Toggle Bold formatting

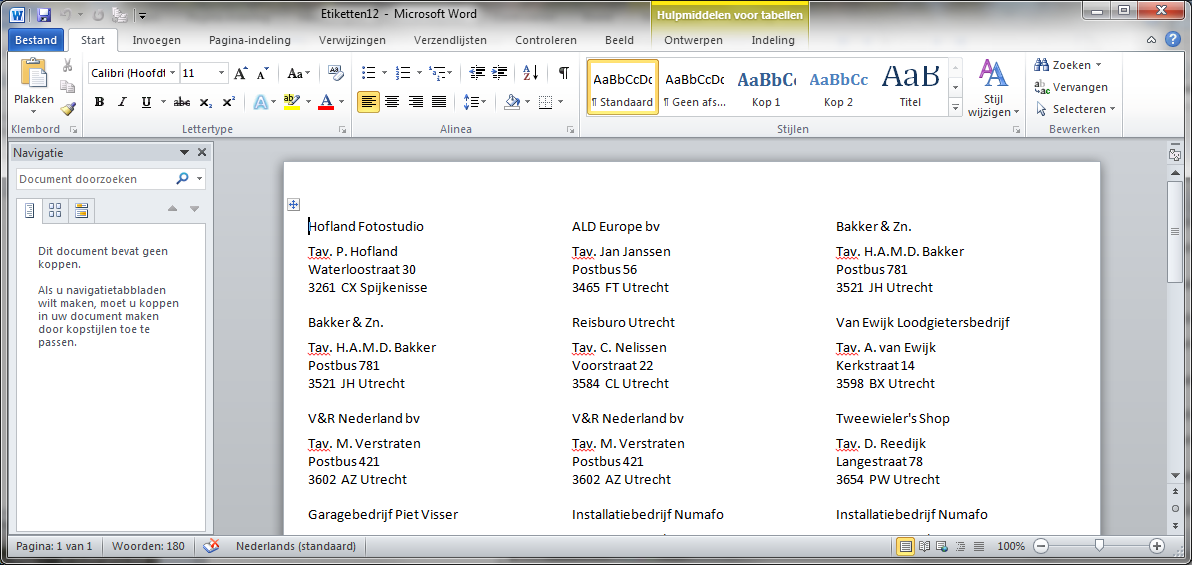pos(100,102)
